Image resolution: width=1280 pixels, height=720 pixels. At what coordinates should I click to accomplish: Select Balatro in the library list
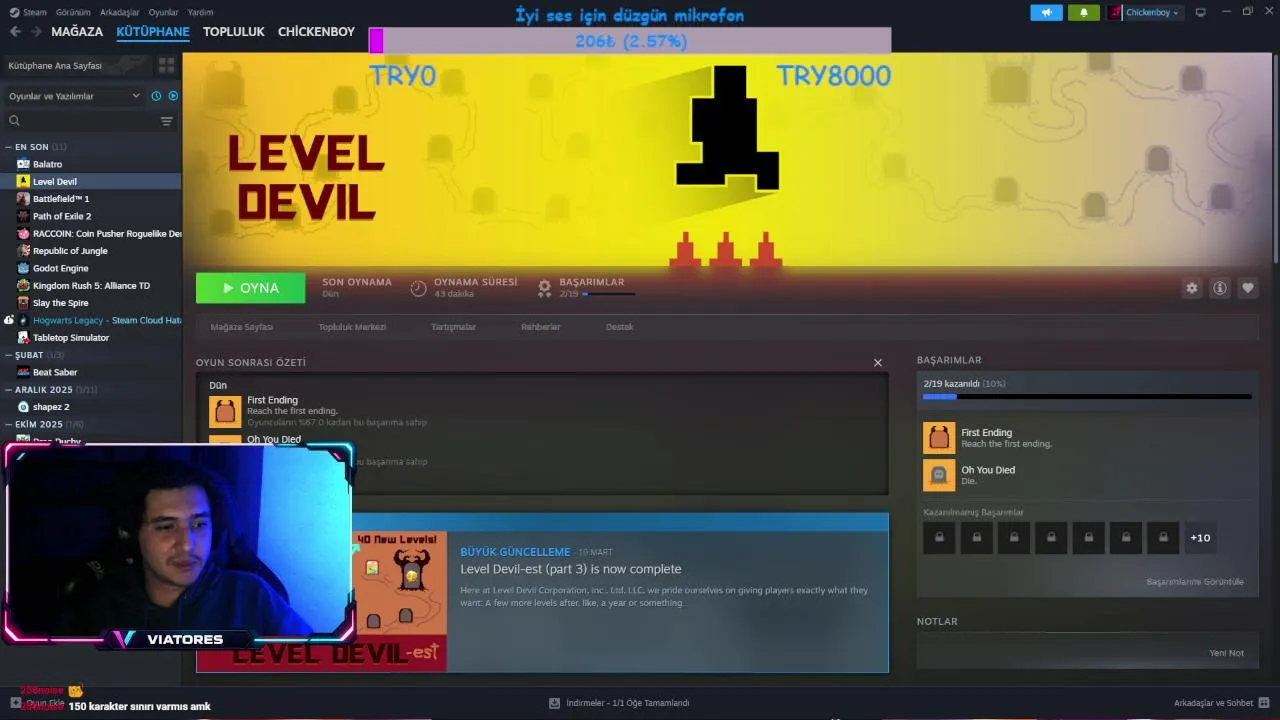pyautogui.click(x=92, y=164)
